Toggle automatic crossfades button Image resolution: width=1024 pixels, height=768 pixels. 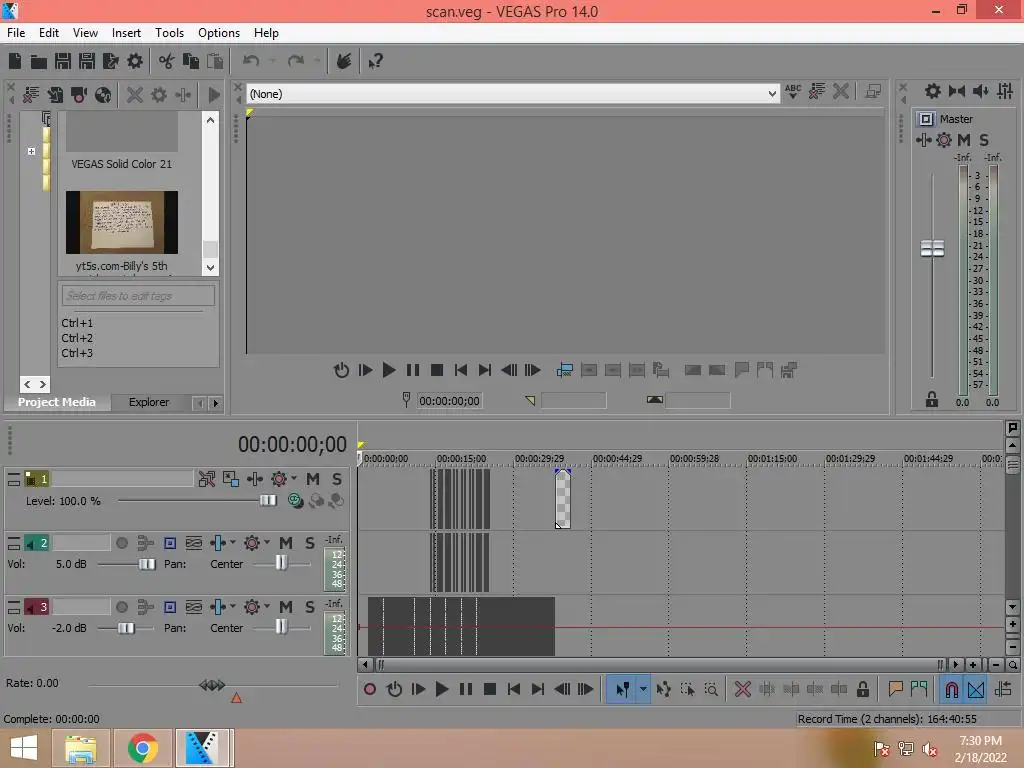tap(976, 689)
